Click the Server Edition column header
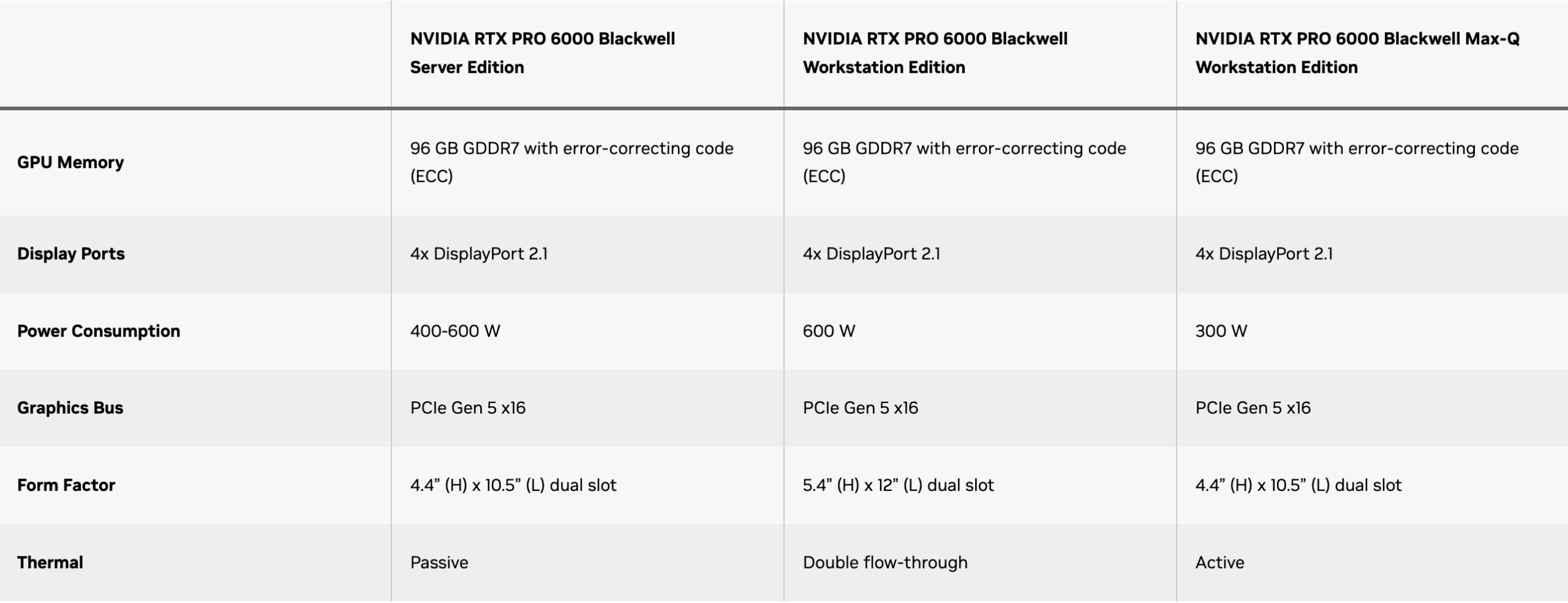 [542, 53]
